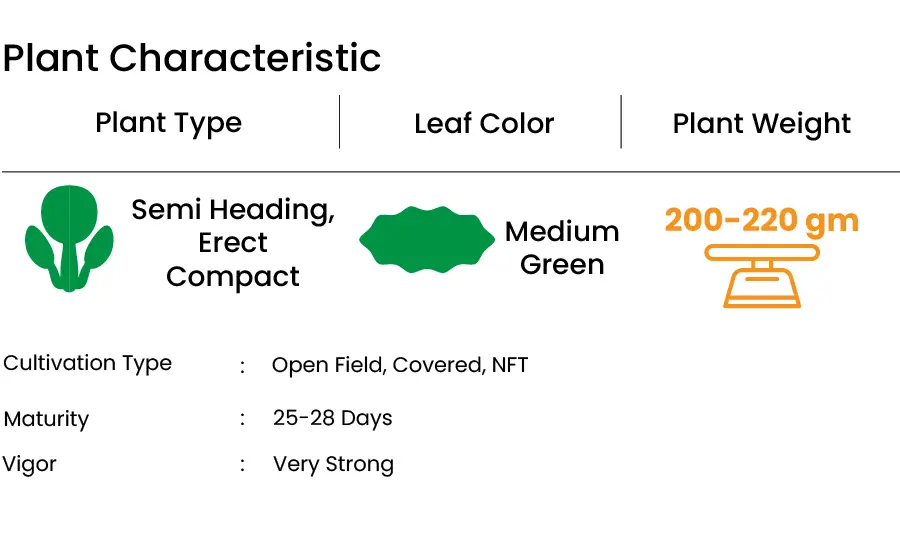Screen dimensions: 900x538
Task: Click the Very Strong vigor value
Action: (x=333, y=465)
